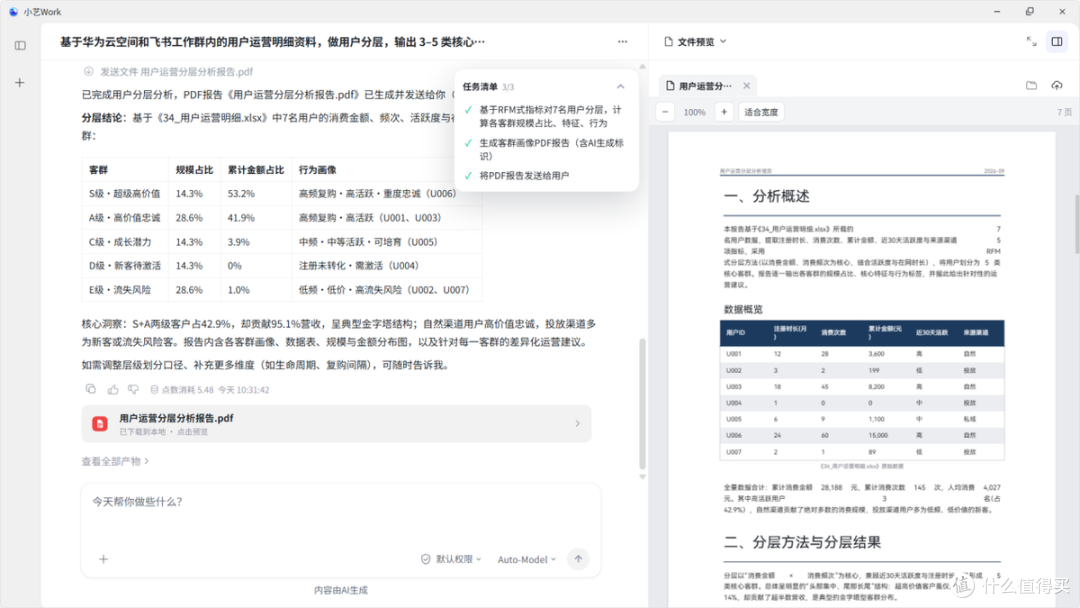Click the 行为画像 column header
The height and width of the screenshot is (608, 1080).
click(318, 170)
